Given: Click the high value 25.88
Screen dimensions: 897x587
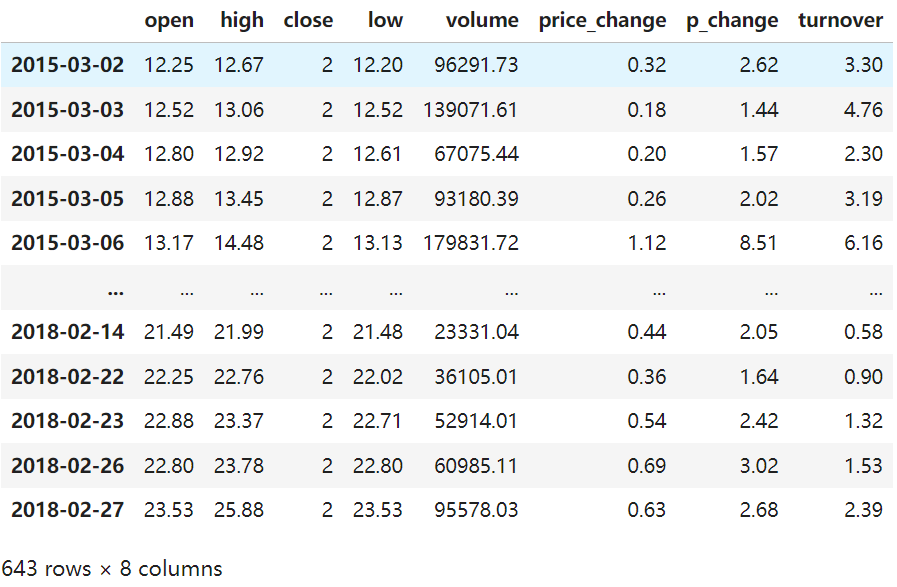Looking at the screenshot, I should 239,510.
